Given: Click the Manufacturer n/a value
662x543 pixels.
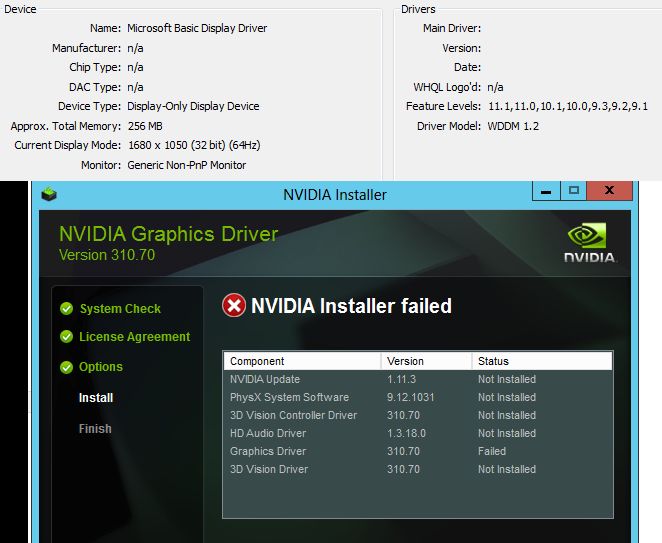Looking at the screenshot, I should coord(135,48).
